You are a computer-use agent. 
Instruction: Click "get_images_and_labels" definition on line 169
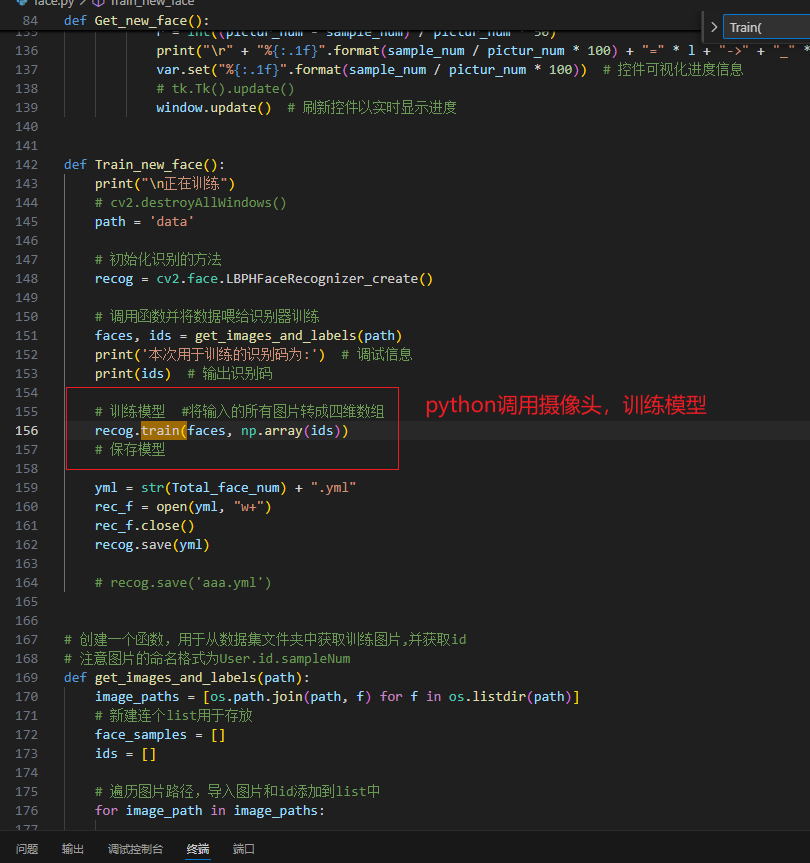pyautogui.click(x=176, y=678)
